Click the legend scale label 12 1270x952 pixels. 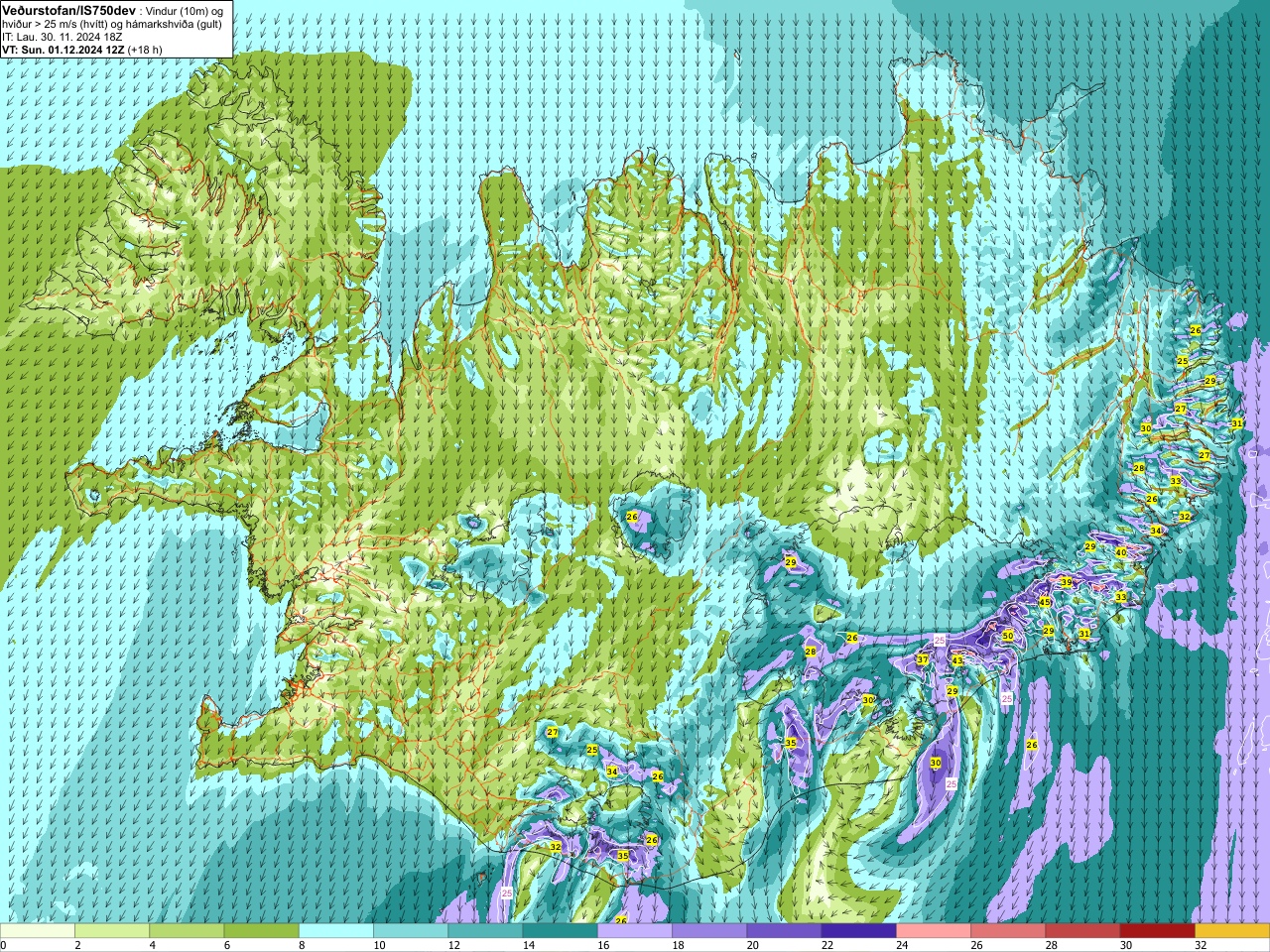454,945
